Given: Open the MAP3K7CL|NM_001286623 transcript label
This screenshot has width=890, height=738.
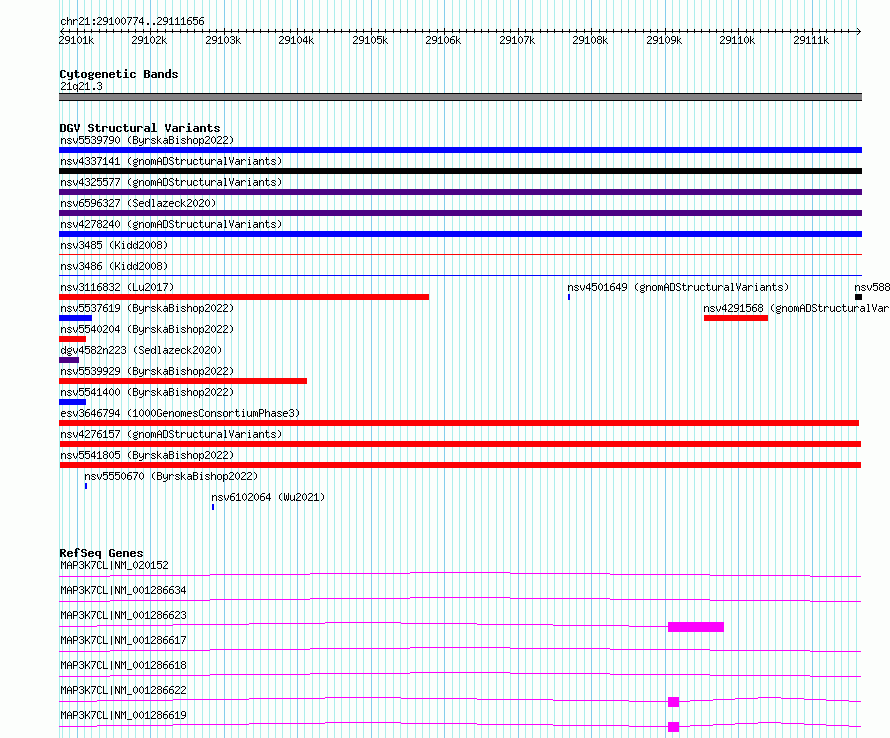Looking at the screenshot, I should [x=123, y=615].
